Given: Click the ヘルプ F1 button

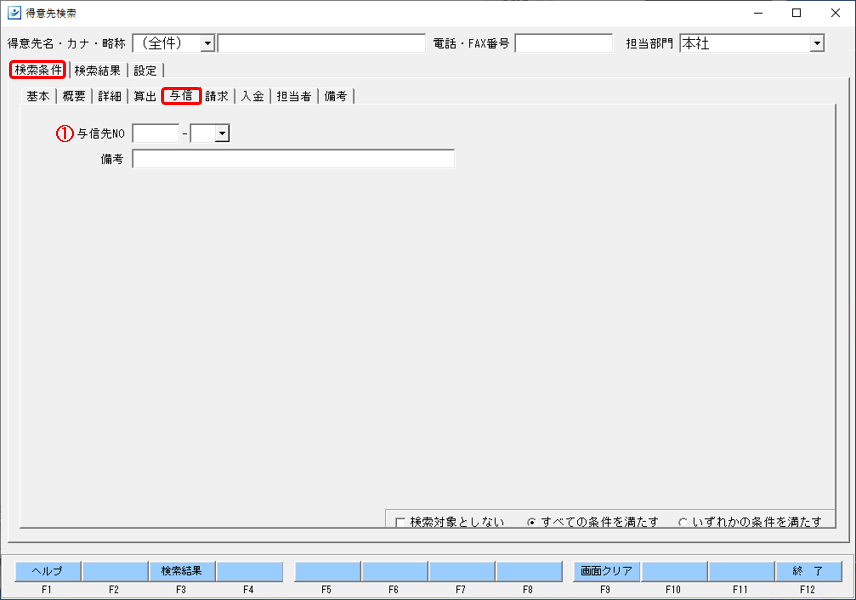Looking at the screenshot, I should coord(47,571).
